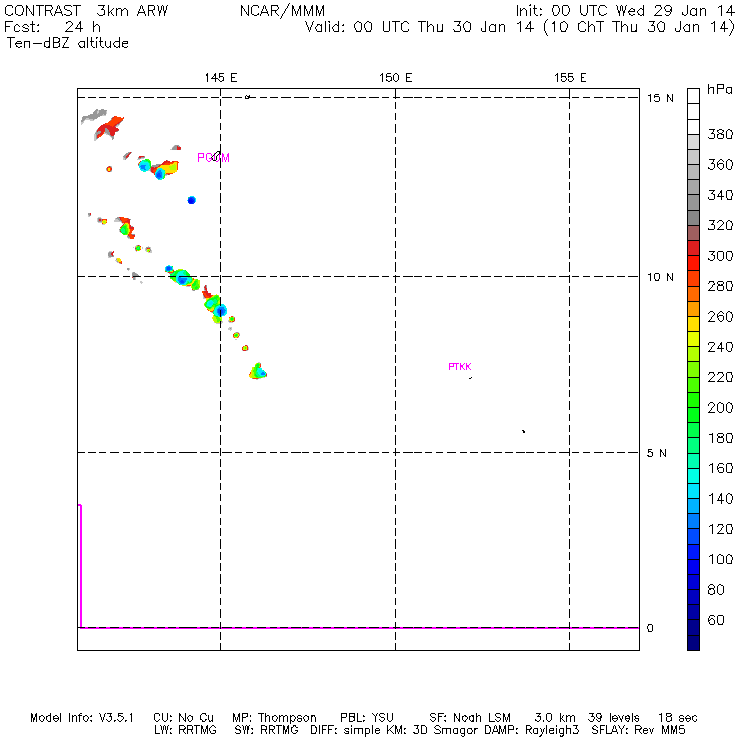Click the 360 color bar value

pos(720,165)
